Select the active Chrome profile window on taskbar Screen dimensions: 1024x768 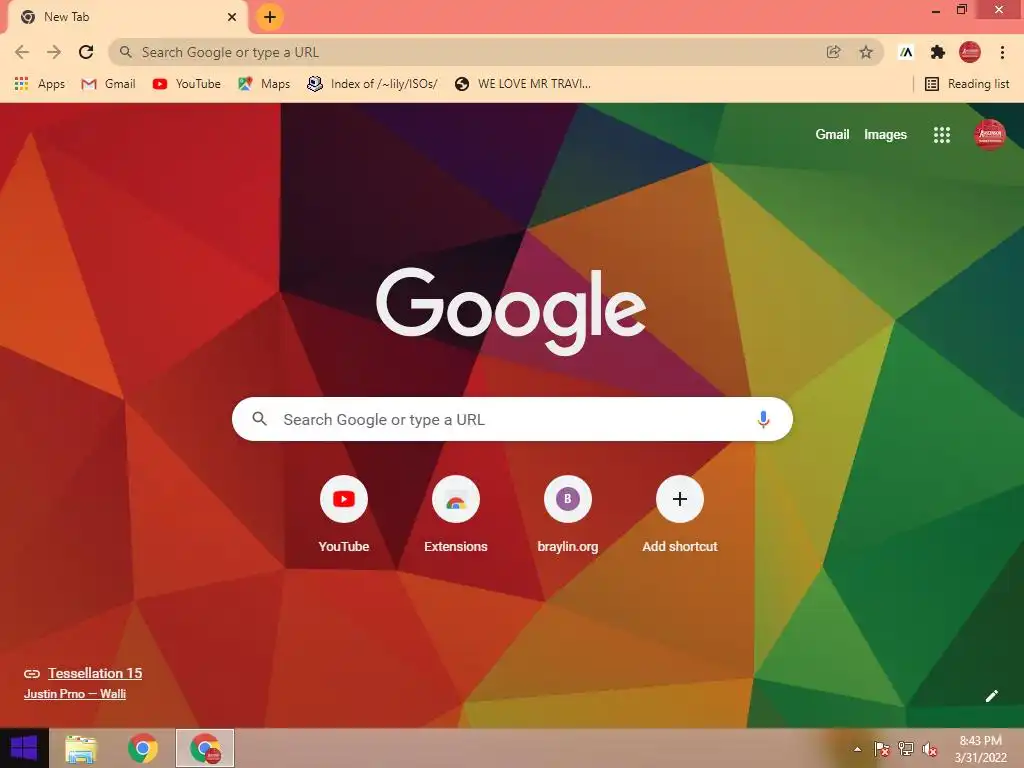(205, 748)
